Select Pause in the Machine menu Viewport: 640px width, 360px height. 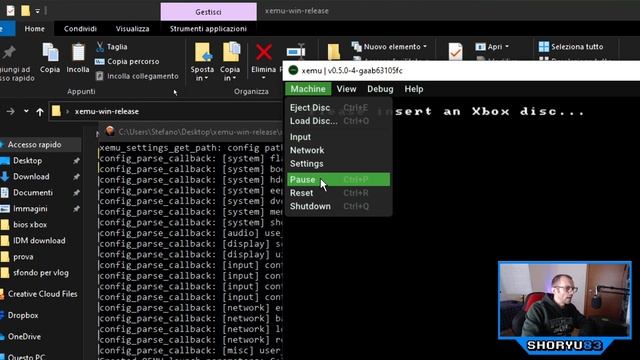pyautogui.click(x=338, y=180)
